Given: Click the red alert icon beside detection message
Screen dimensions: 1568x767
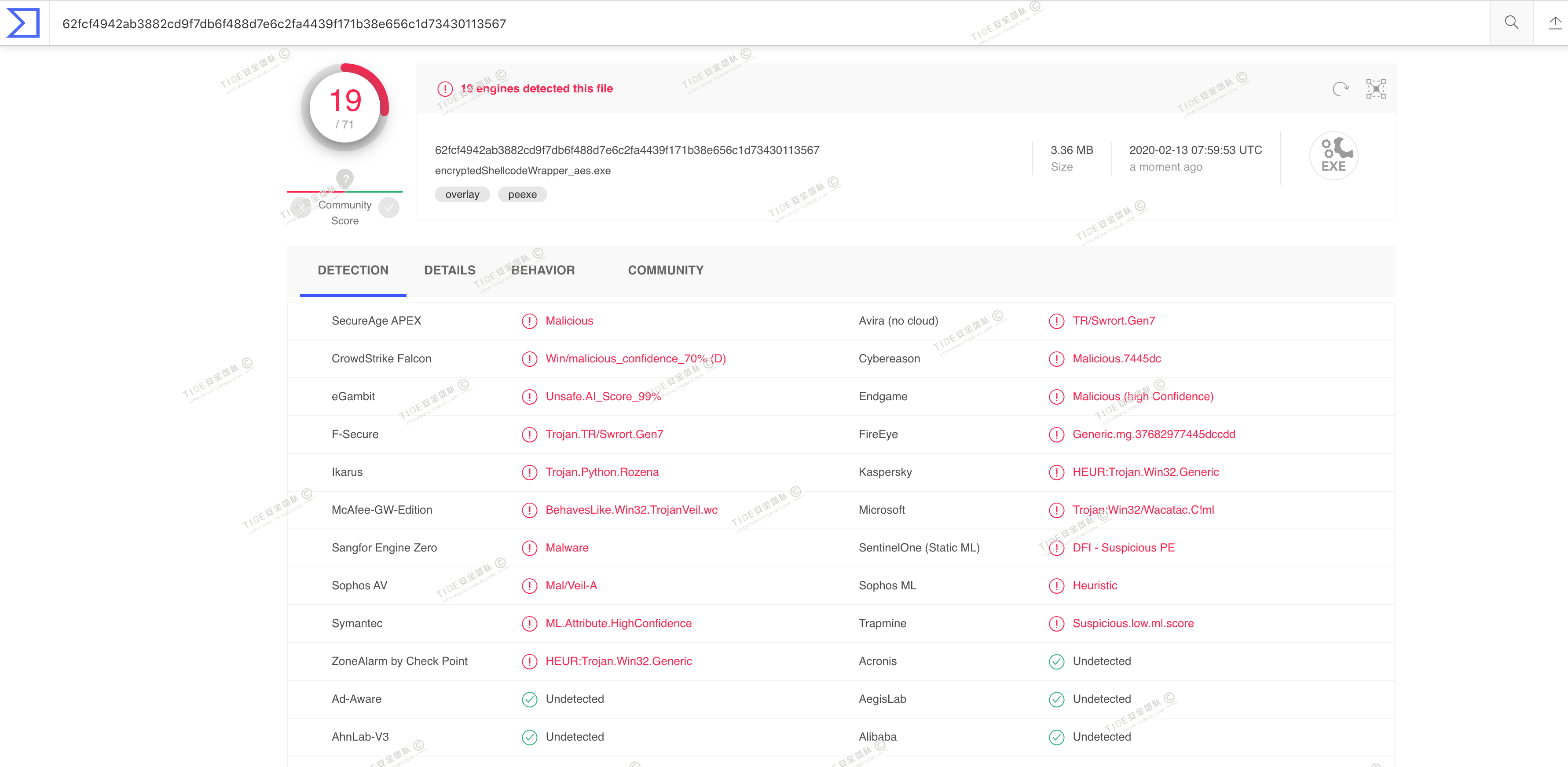Looking at the screenshot, I should coord(445,89).
